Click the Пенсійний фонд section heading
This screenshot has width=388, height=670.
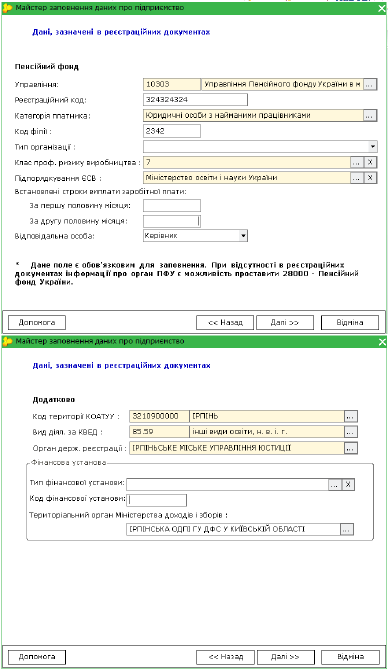click(x=47, y=67)
